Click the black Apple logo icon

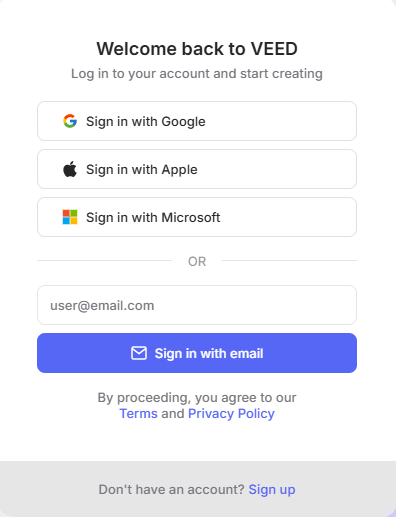pos(70,169)
